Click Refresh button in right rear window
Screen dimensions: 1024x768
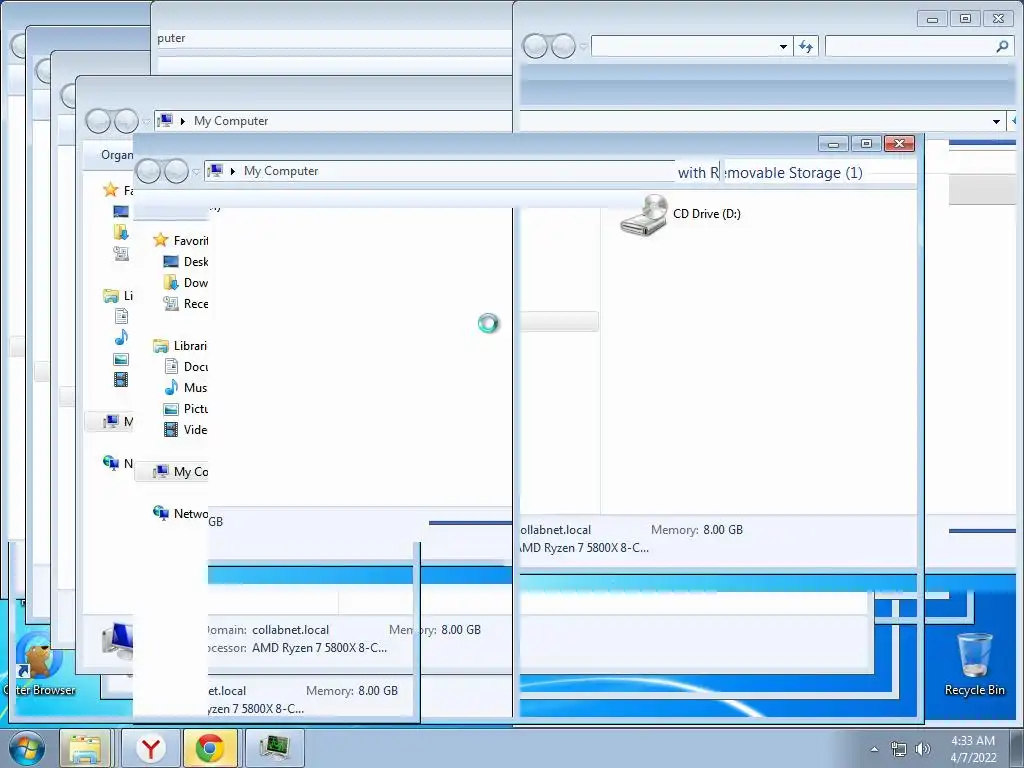point(806,46)
